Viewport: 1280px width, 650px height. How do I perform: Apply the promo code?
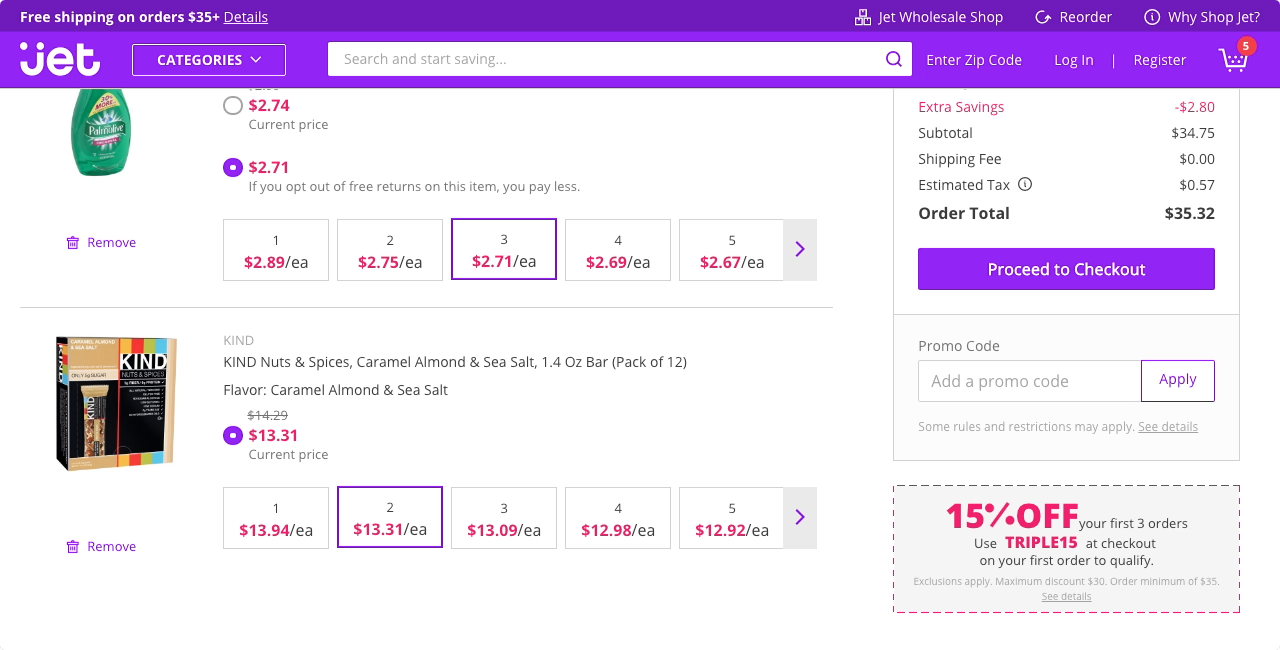(1178, 380)
